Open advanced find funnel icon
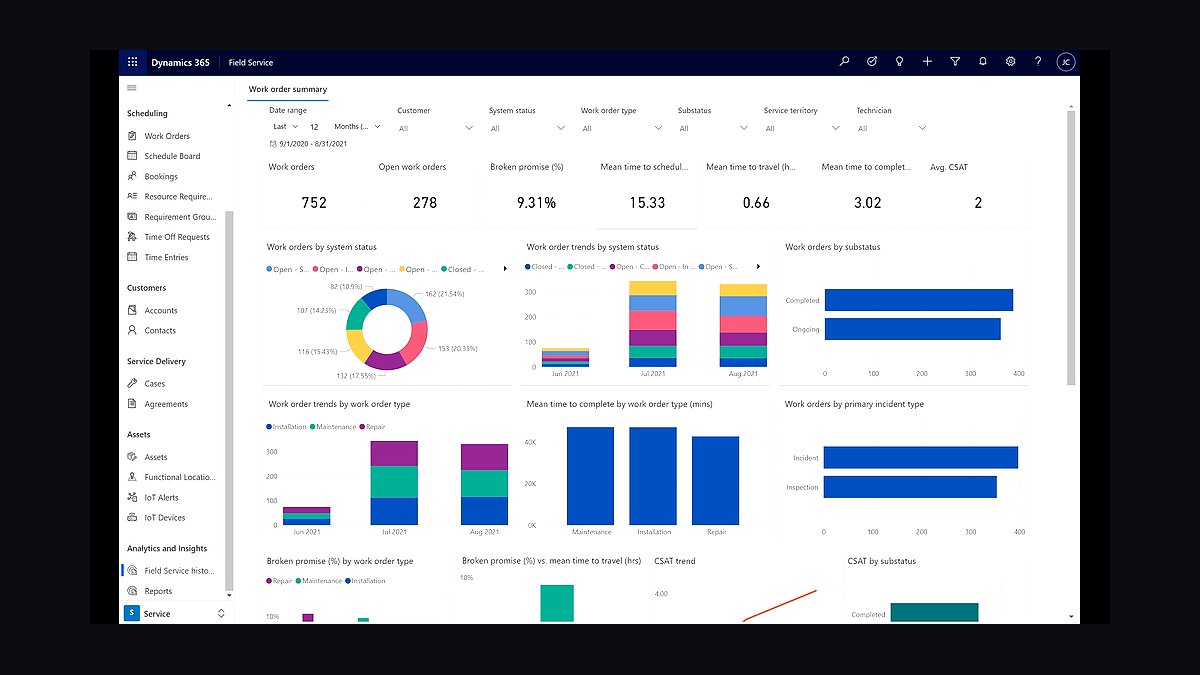Image resolution: width=1200 pixels, height=675 pixels. tap(955, 62)
